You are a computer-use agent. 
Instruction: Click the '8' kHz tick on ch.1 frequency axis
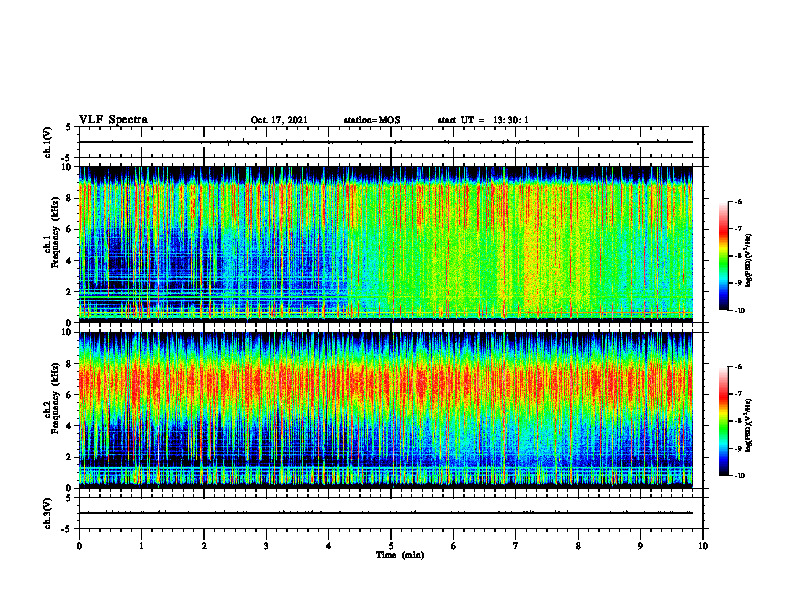click(x=70, y=198)
